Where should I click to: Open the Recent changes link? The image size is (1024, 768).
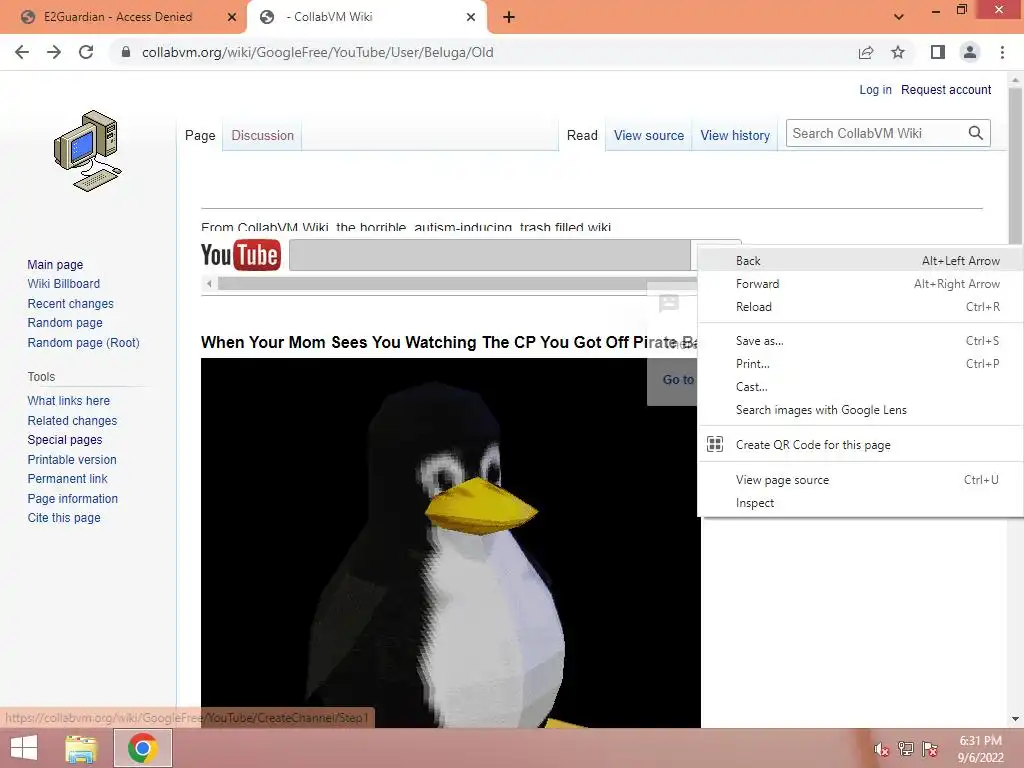(x=71, y=303)
